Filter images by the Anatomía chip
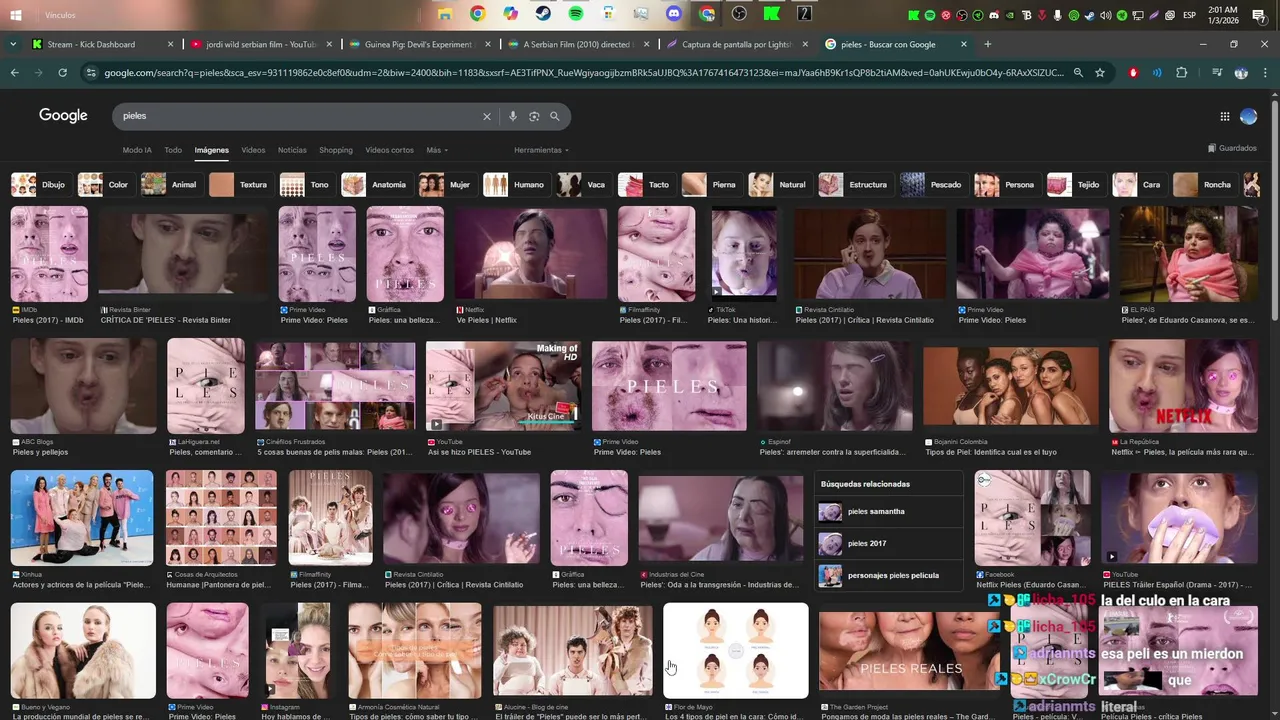 point(375,185)
